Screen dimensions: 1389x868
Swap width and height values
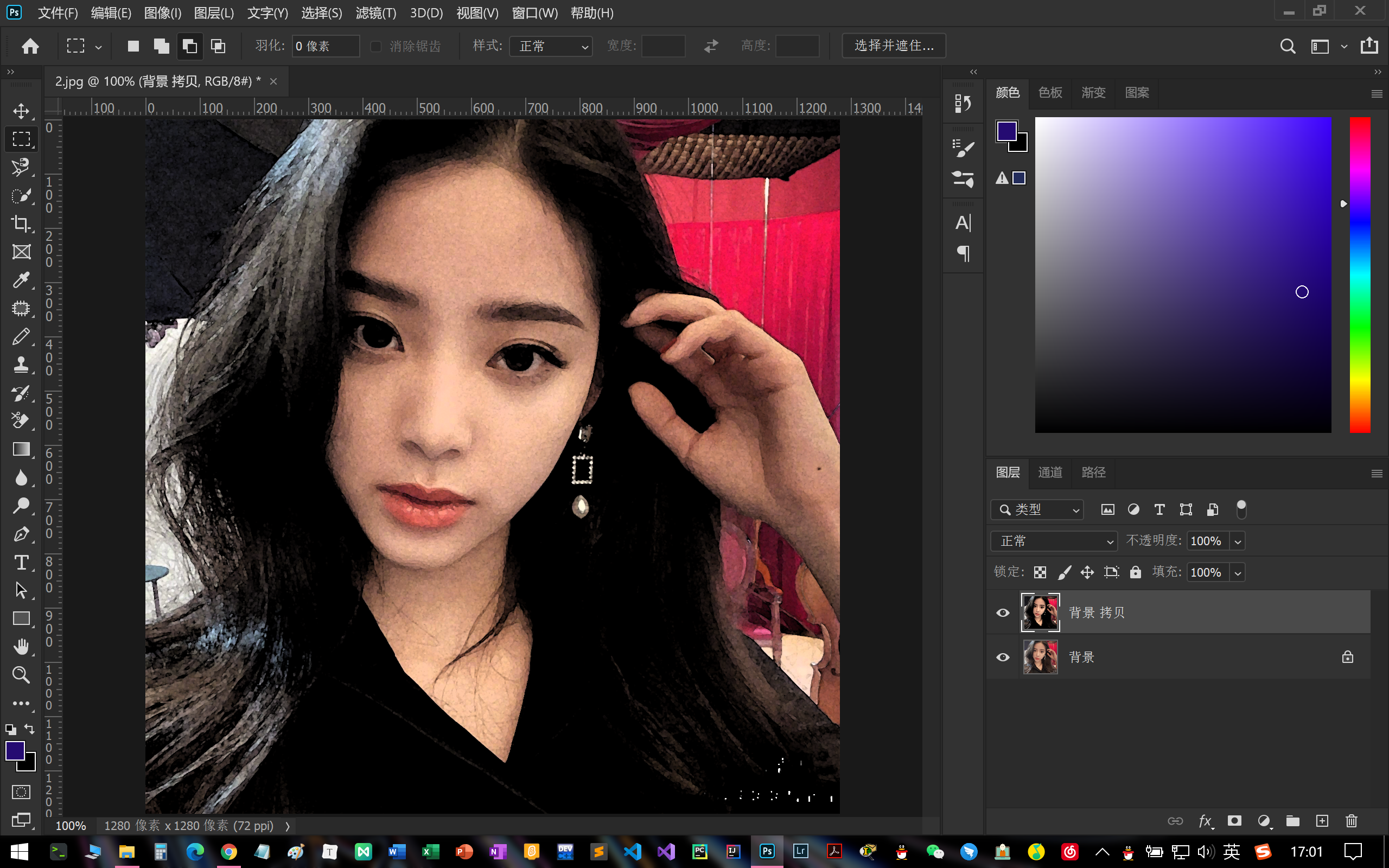(x=711, y=46)
